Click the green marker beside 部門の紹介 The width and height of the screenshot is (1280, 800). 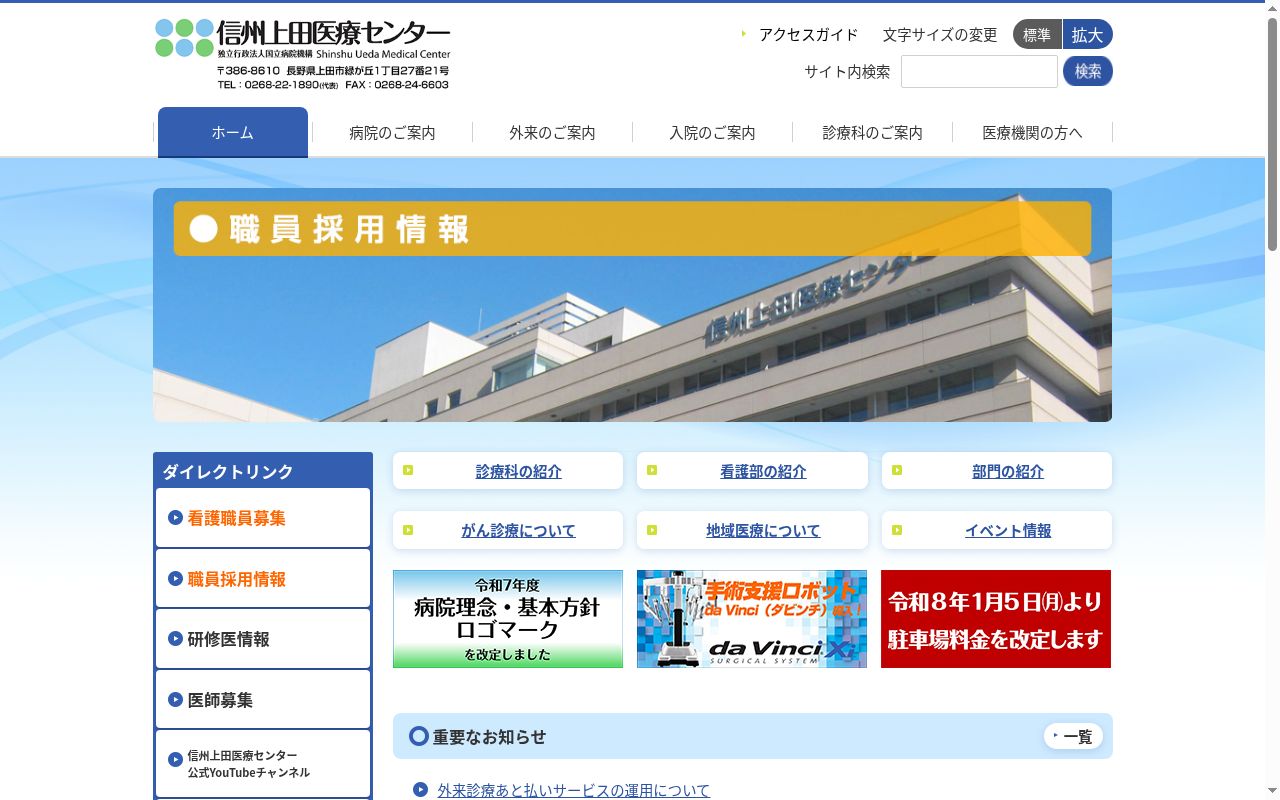(x=897, y=470)
